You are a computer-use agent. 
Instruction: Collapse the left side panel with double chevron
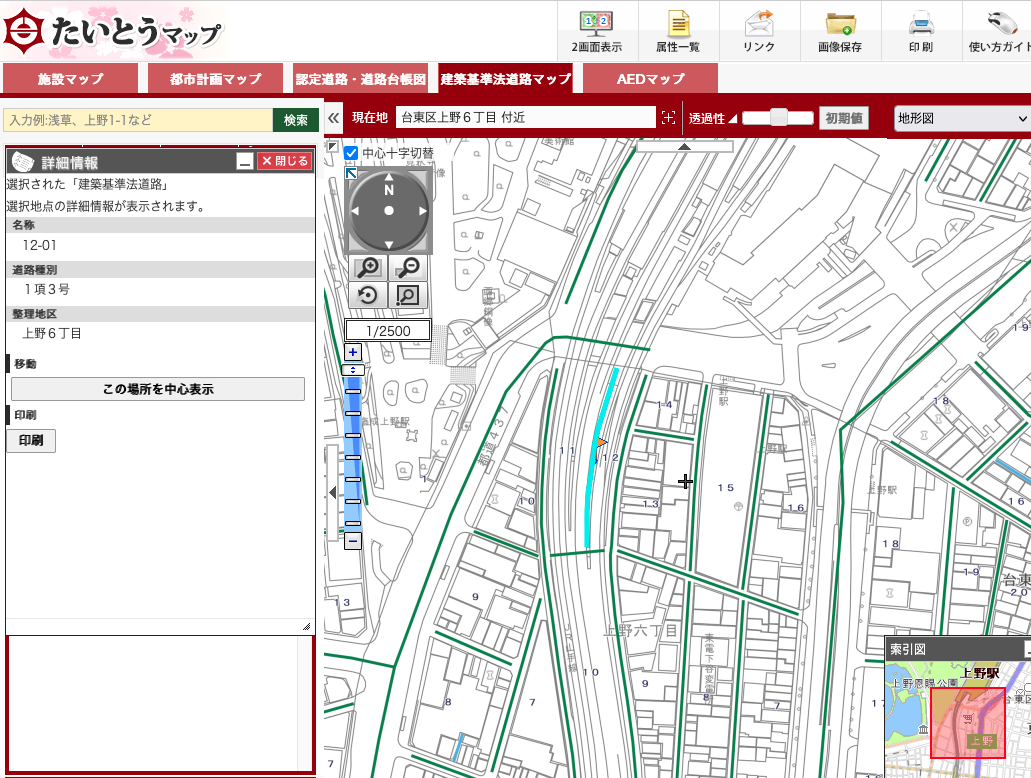334,118
